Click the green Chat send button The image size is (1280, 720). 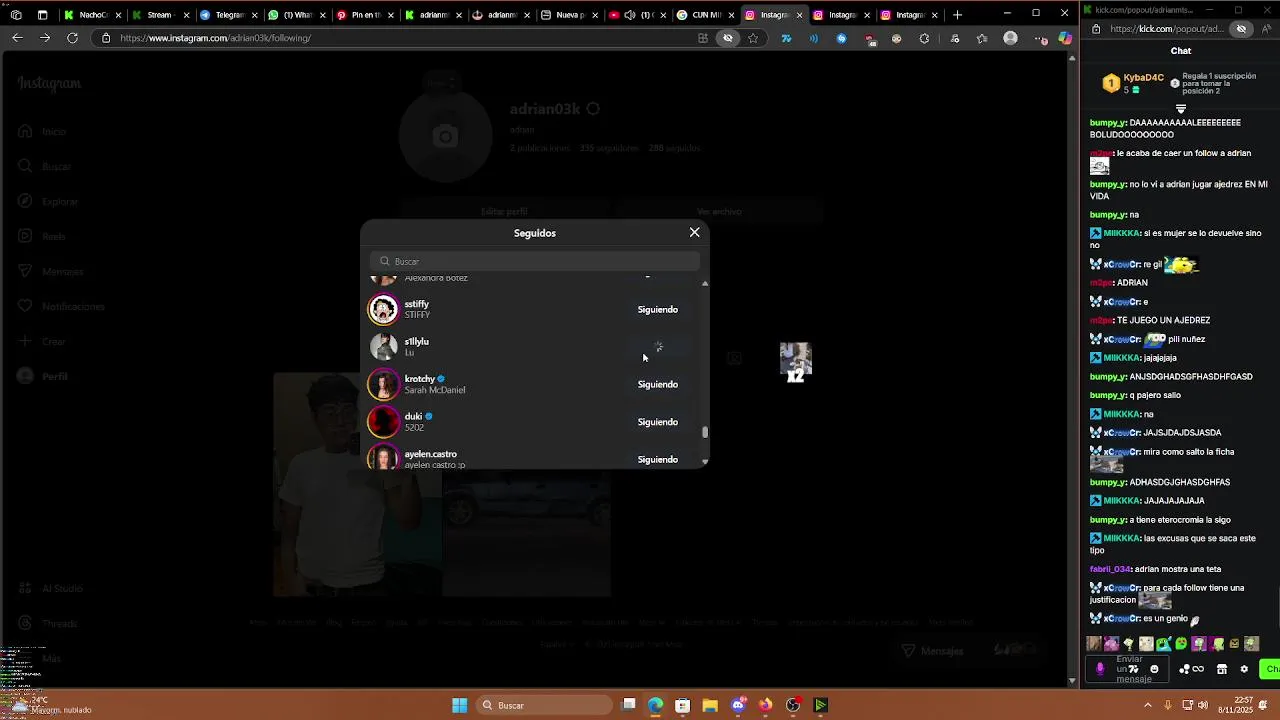point(1271,669)
